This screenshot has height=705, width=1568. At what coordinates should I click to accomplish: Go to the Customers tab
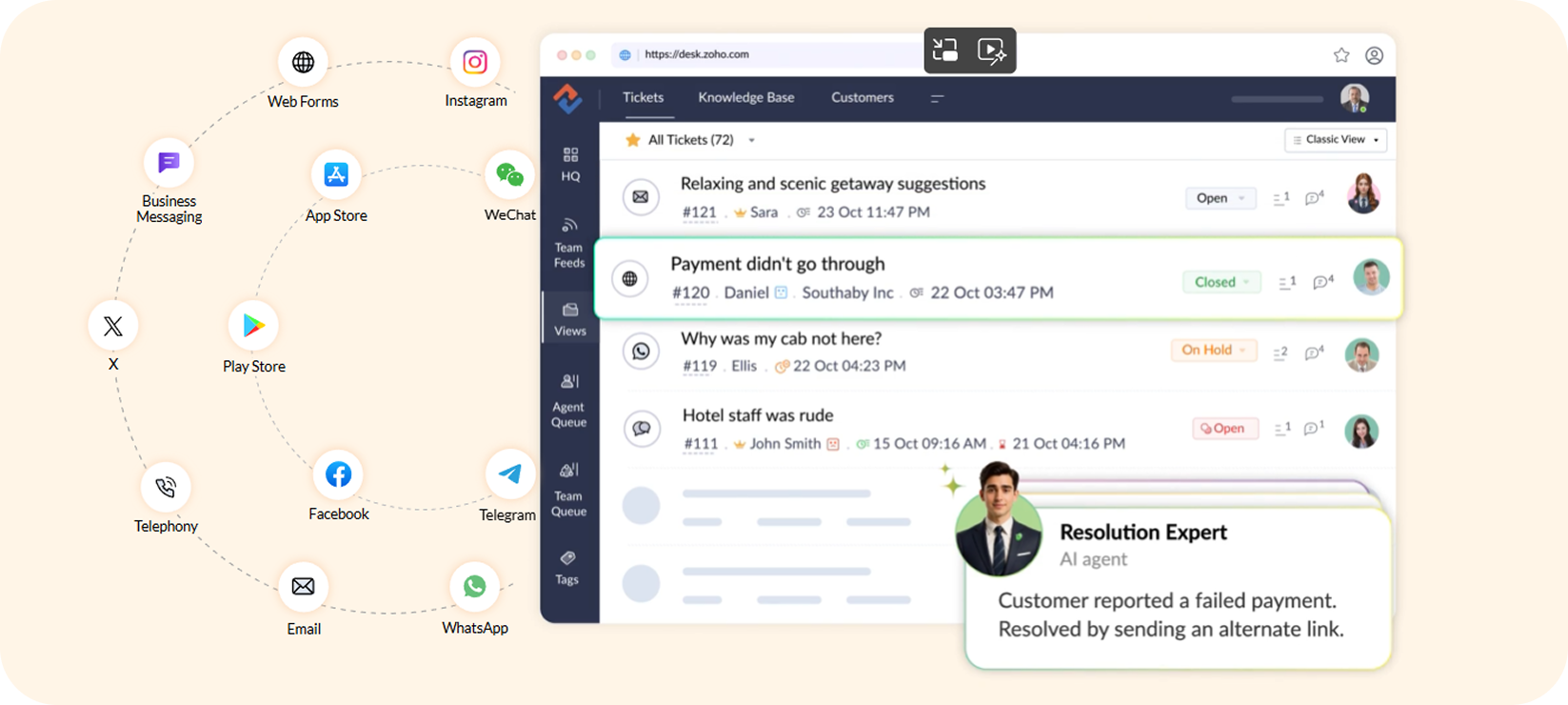[x=862, y=97]
